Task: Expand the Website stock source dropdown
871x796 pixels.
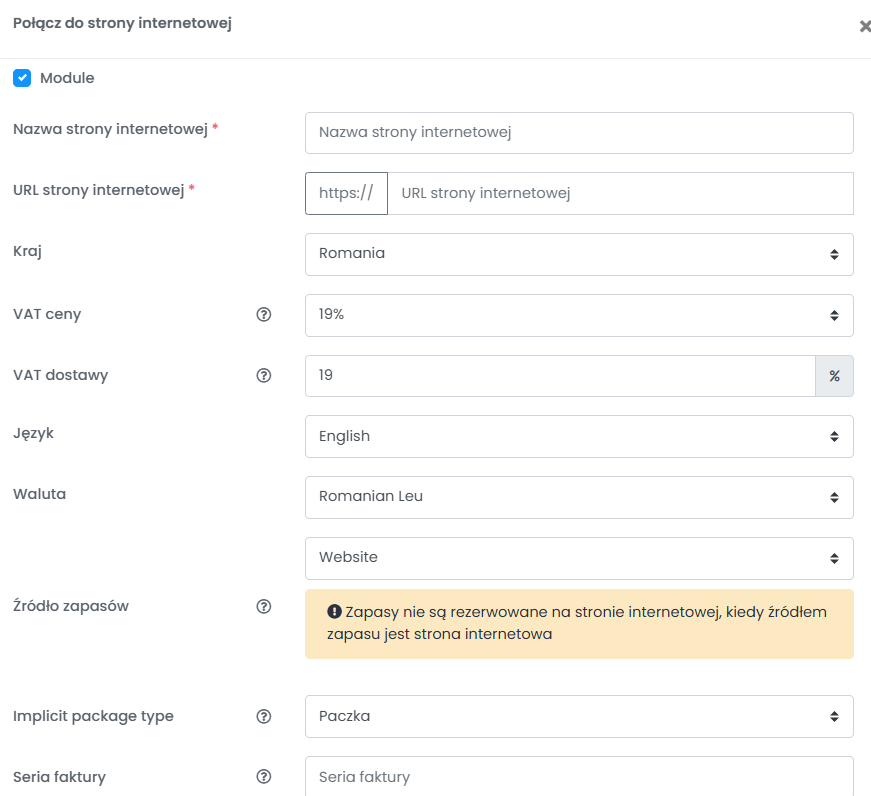Action: tap(579, 558)
